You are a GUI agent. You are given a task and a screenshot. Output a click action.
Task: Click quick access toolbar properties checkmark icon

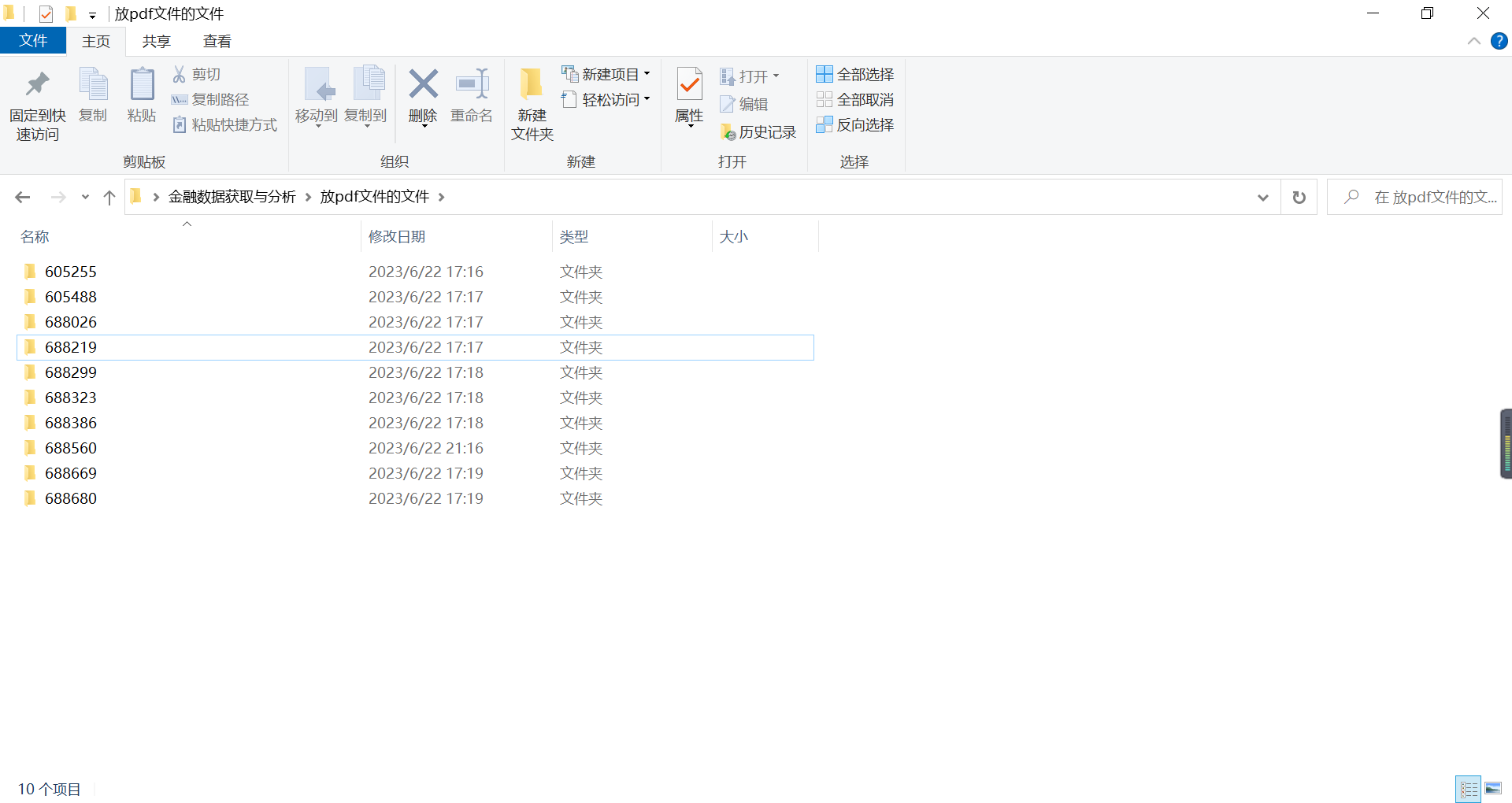point(46,13)
